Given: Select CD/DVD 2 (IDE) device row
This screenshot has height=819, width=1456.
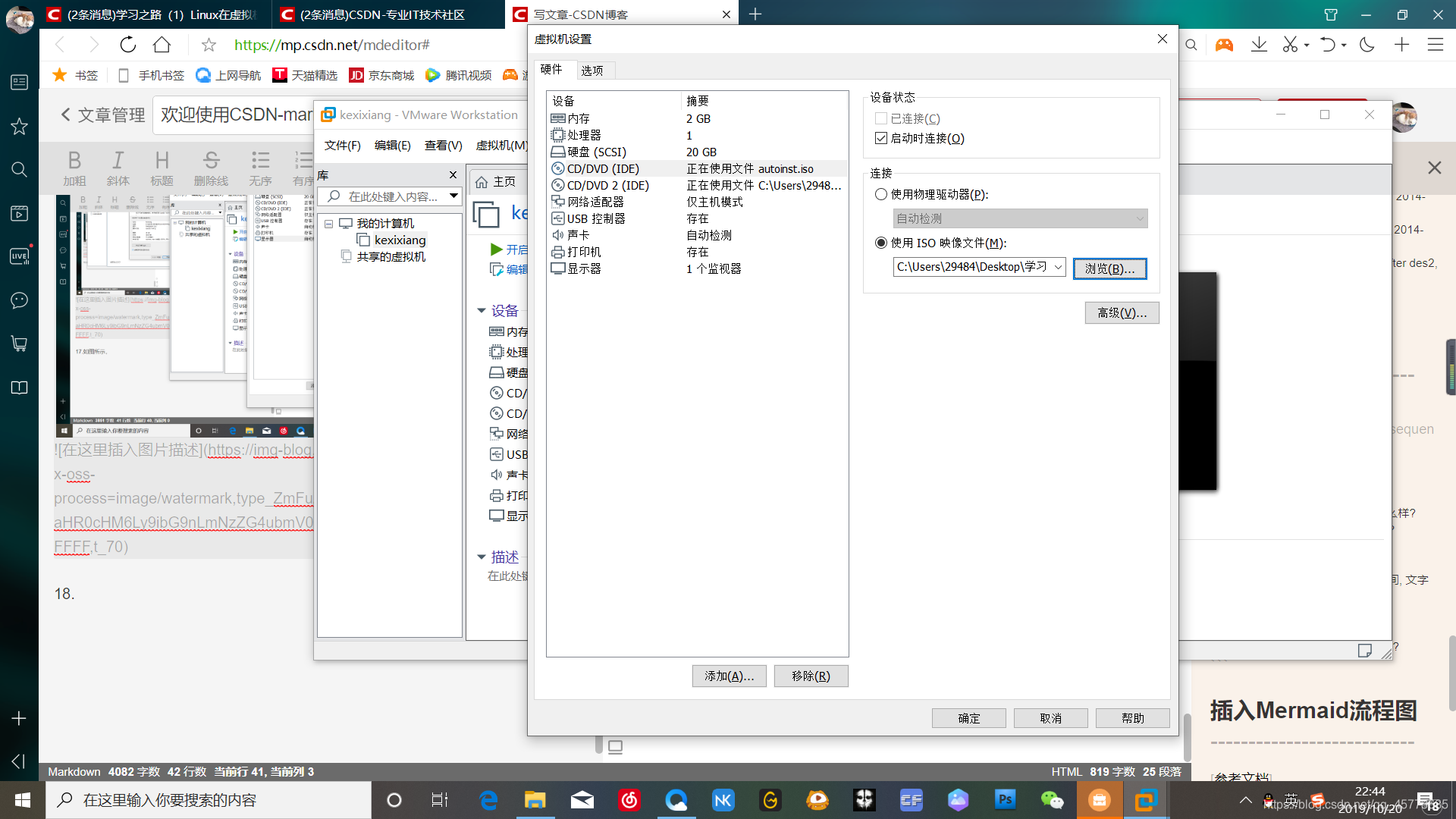Looking at the screenshot, I should (x=697, y=185).
